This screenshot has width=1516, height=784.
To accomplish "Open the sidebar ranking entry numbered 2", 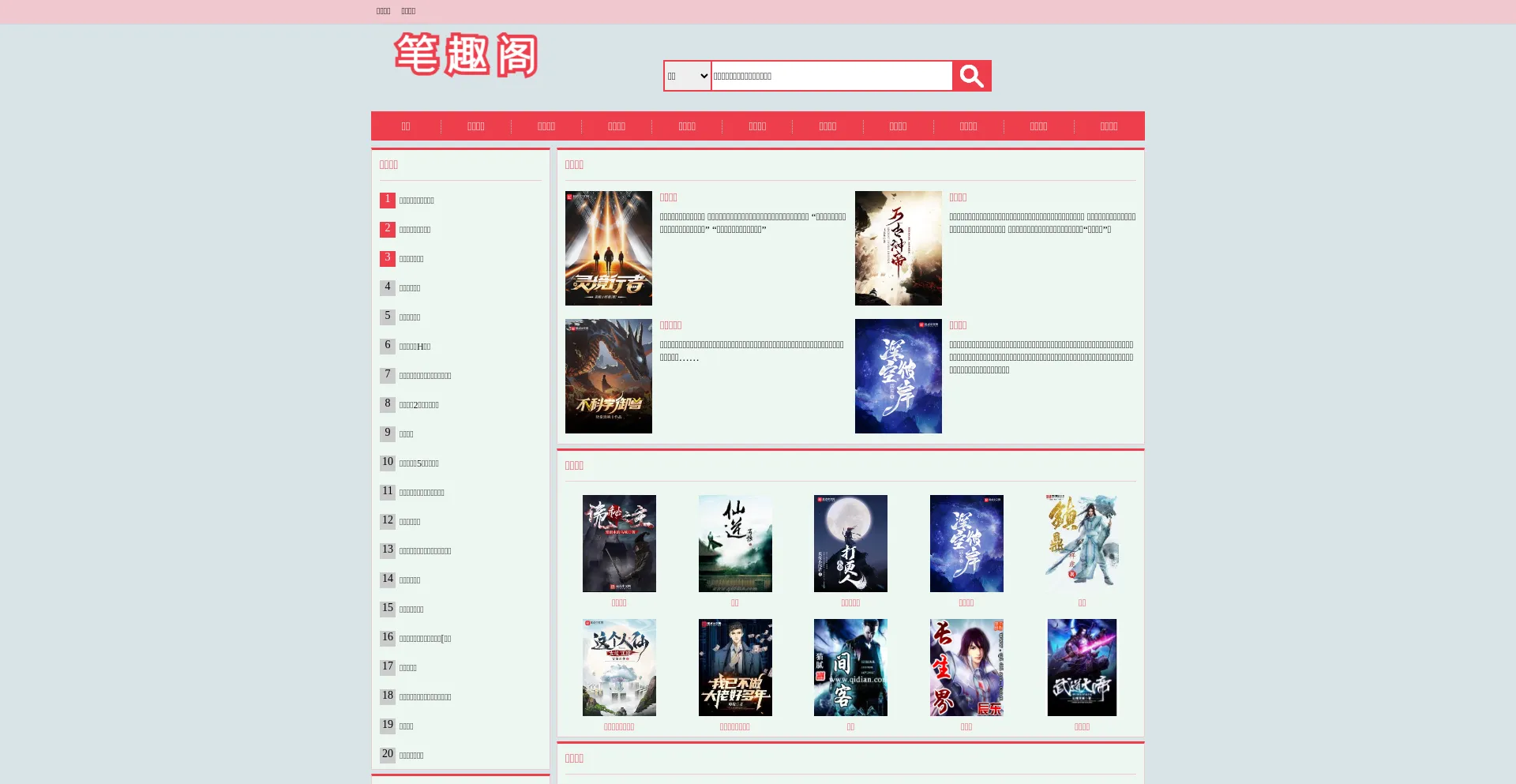I will (415, 230).
